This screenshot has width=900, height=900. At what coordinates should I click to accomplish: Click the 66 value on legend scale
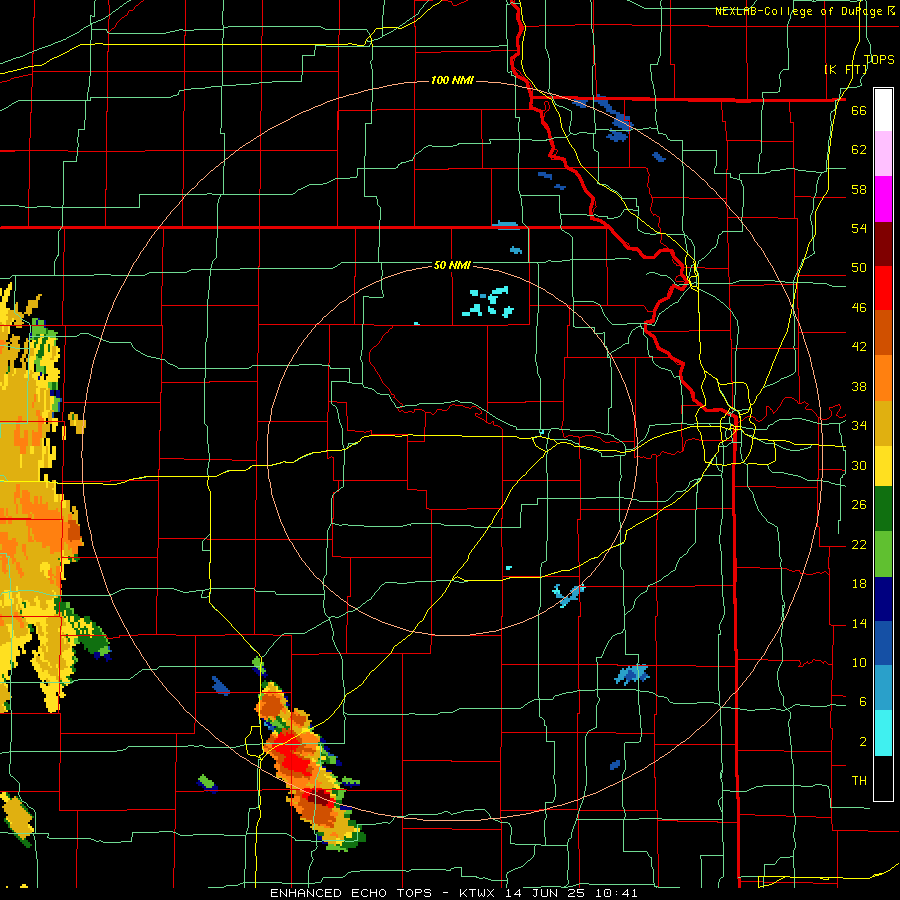859,110
